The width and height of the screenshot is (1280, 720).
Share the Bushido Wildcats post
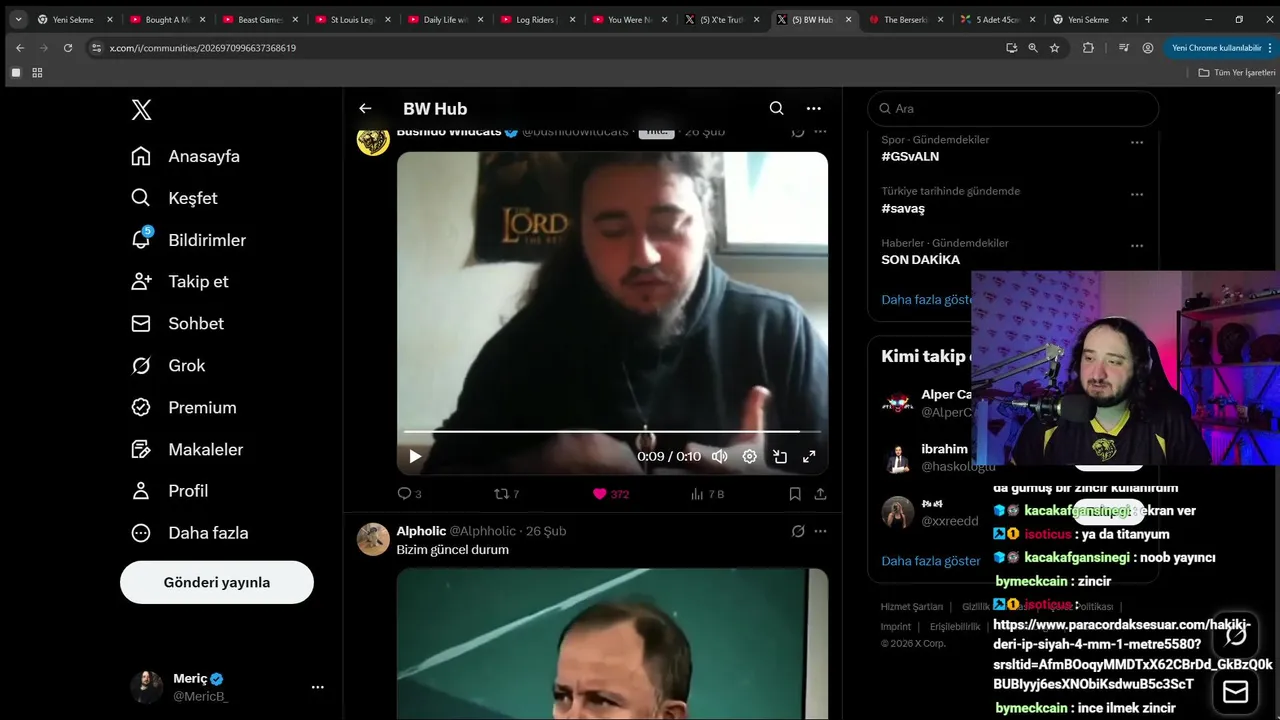click(x=821, y=494)
